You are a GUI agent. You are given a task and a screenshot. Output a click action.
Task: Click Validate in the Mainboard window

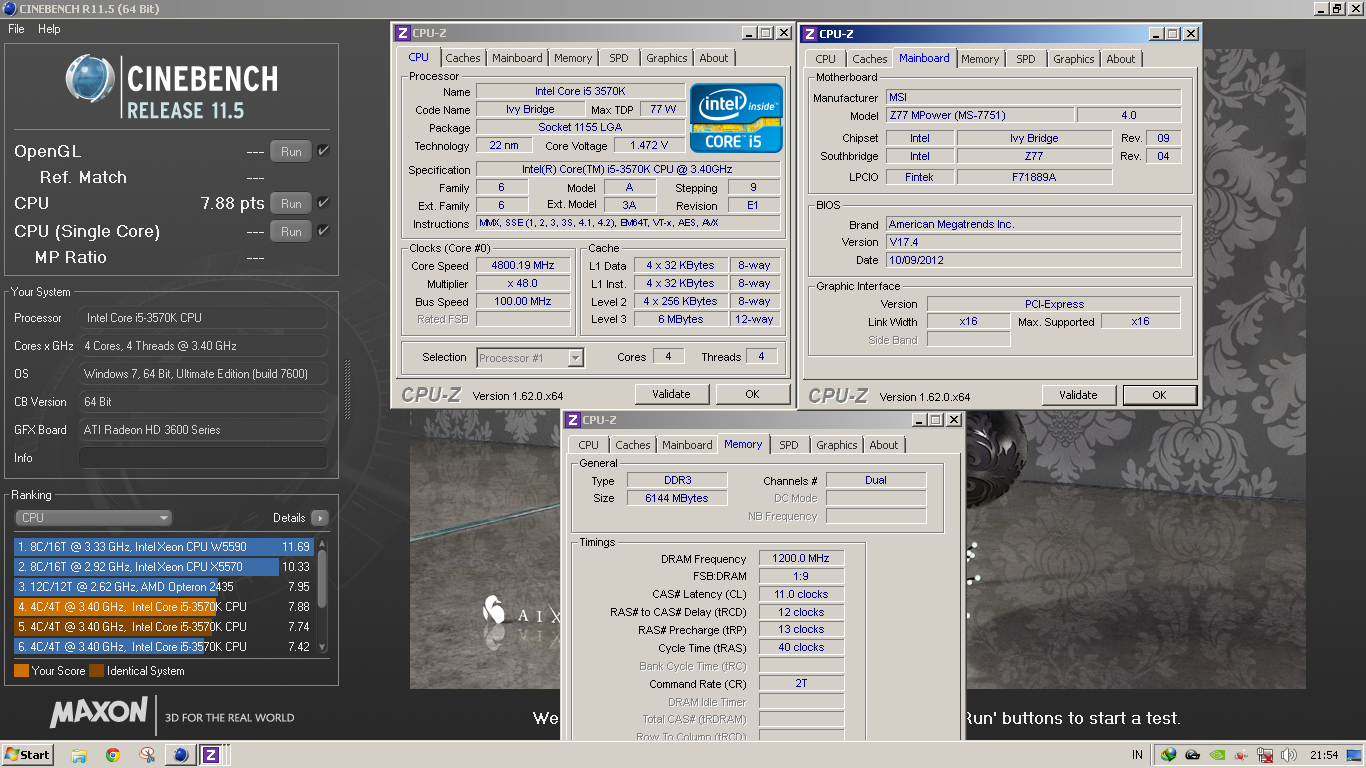pos(1078,395)
